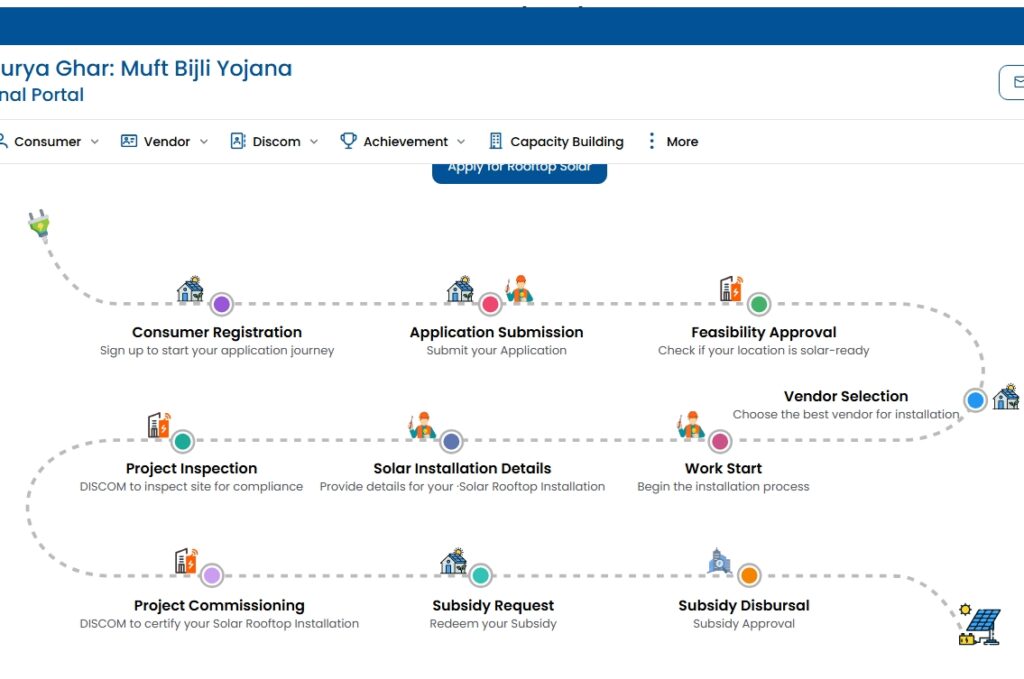Open the Vendor dropdown menu
This screenshot has height=679, width=1024.
(x=165, y=142)
